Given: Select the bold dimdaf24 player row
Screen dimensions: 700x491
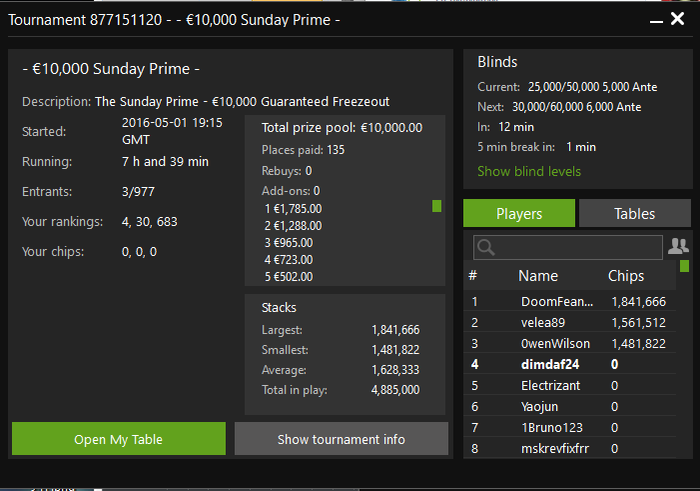Looking at the screenshot, I should pos(550,364).
